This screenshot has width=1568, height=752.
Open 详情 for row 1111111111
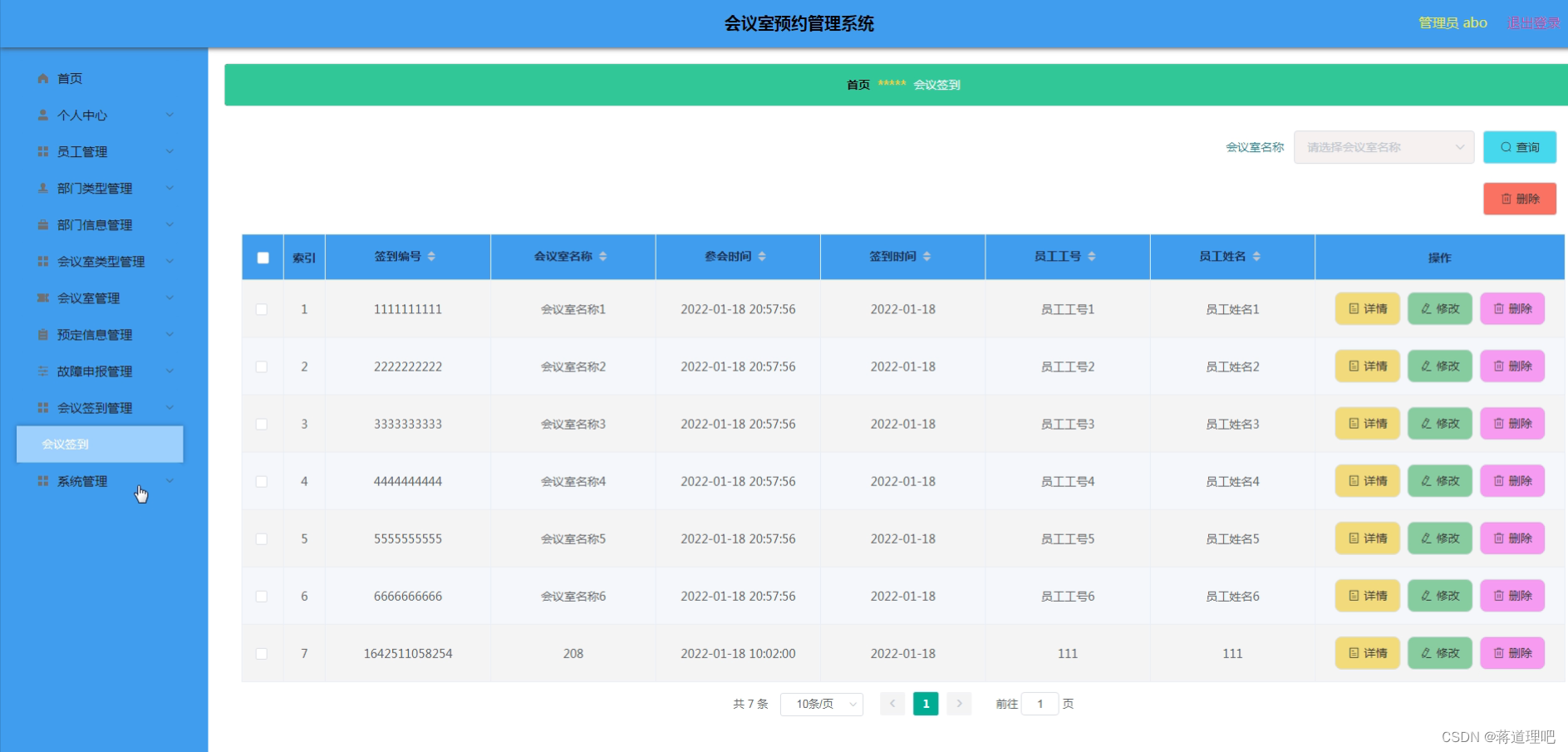(x=1368, y=308)
